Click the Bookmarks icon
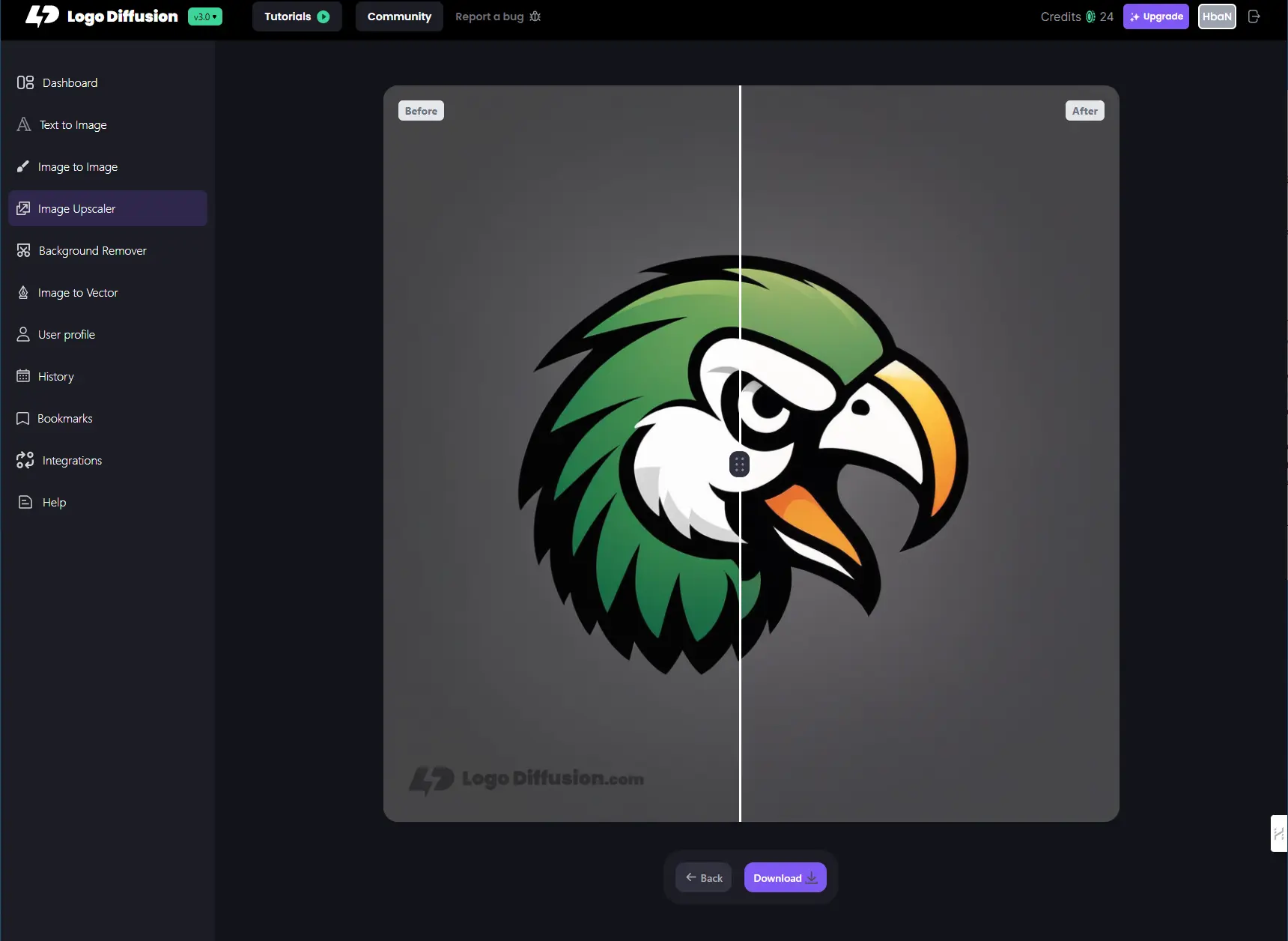This screenshot has height=941, width=1288. pyautogui.click(x=23, y=418)
